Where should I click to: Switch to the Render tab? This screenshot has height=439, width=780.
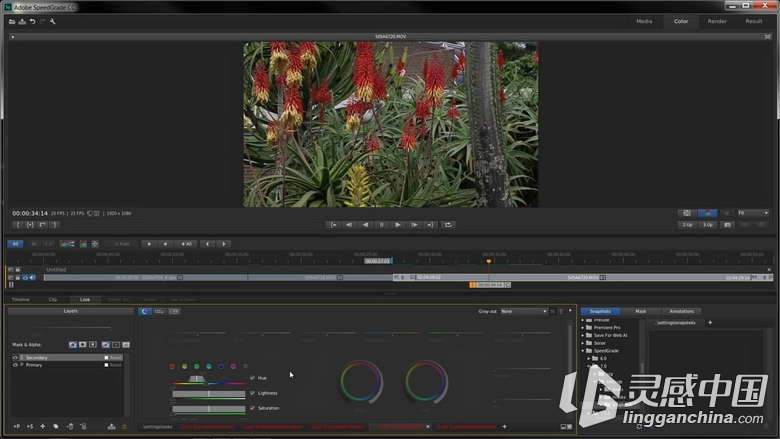click(x=717, y=21)
